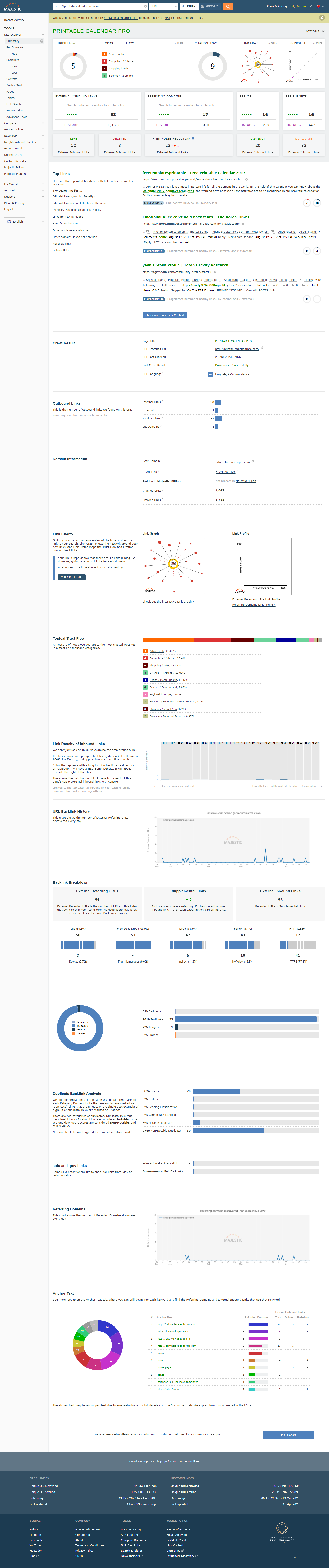Select the Fresh index option
This screenshot has width=329, height=1568.
tap(189, 6)
